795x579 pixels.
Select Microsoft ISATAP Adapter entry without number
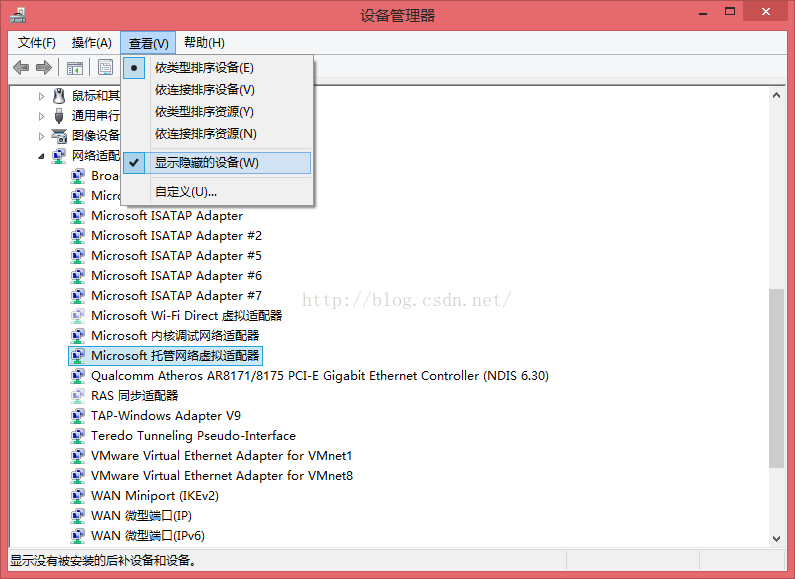pyautogui.click(x=167, y=215)
